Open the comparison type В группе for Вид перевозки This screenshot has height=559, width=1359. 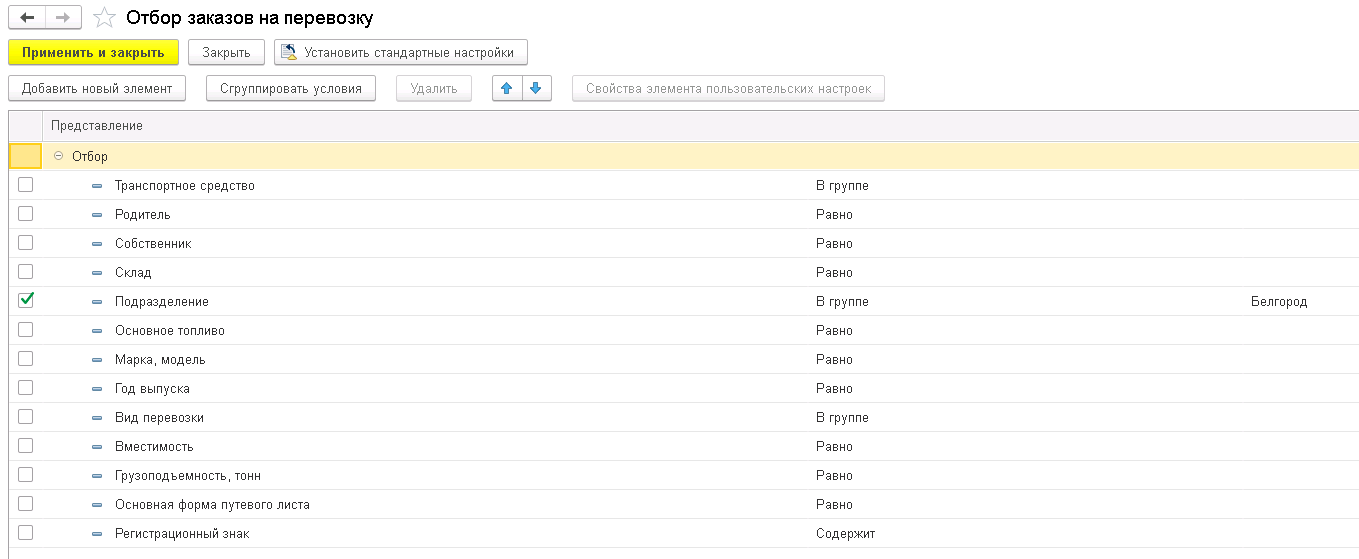tap(842, 418)
